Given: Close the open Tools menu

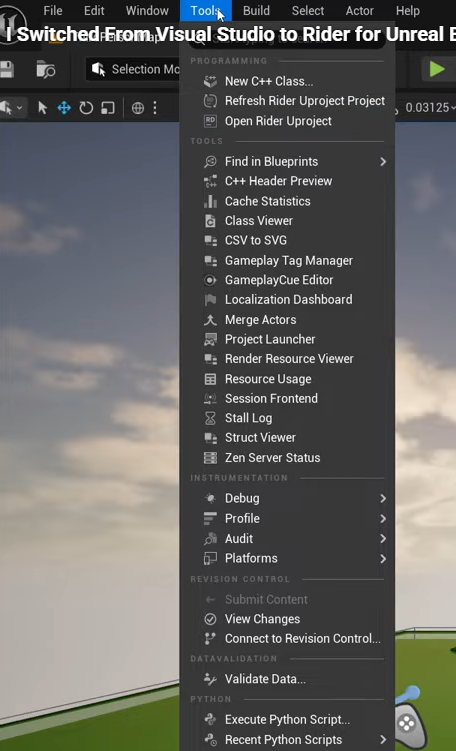Looking at the screenshot, I should coord(205,11).
